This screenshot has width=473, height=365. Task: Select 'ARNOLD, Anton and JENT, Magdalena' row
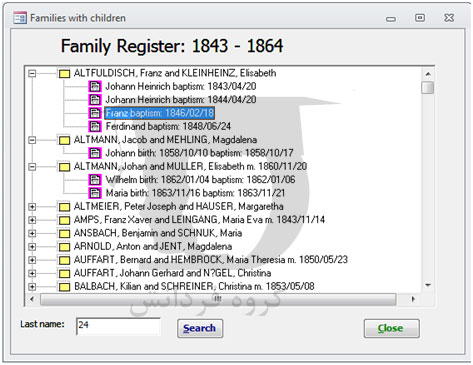coord(153,247)
